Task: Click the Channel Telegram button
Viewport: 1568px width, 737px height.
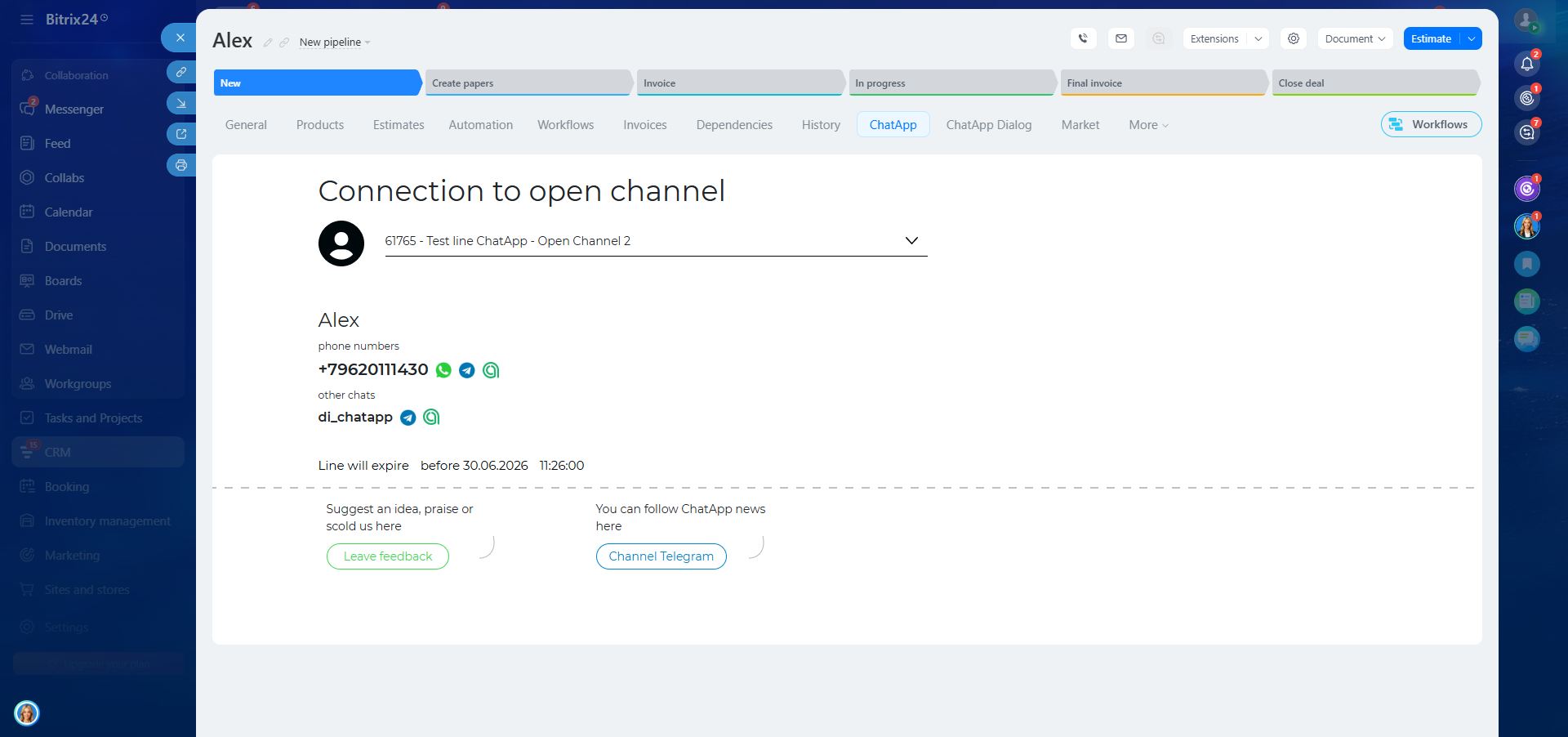Action: tap(661, 556)
